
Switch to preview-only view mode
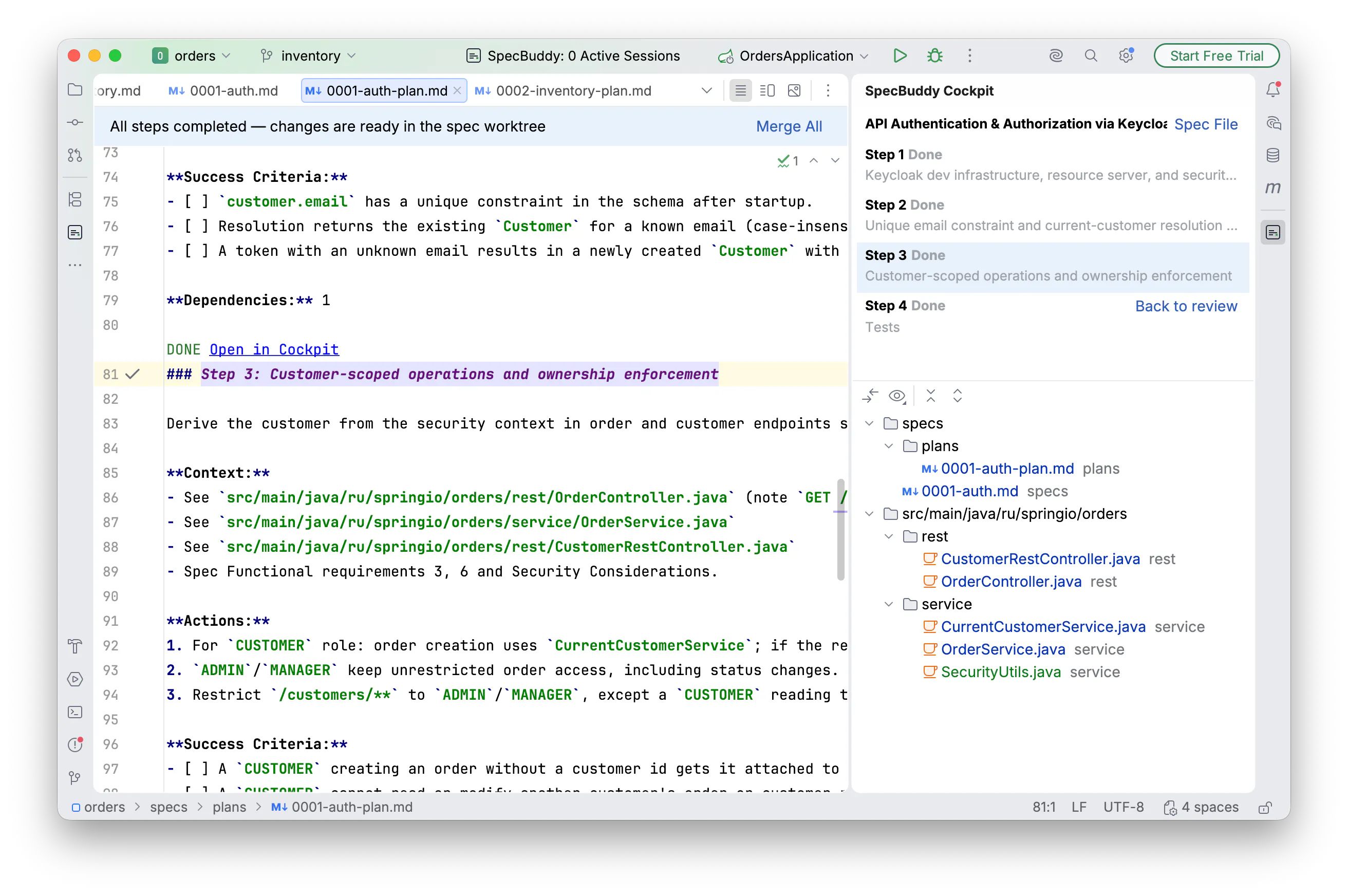(794, 90)
